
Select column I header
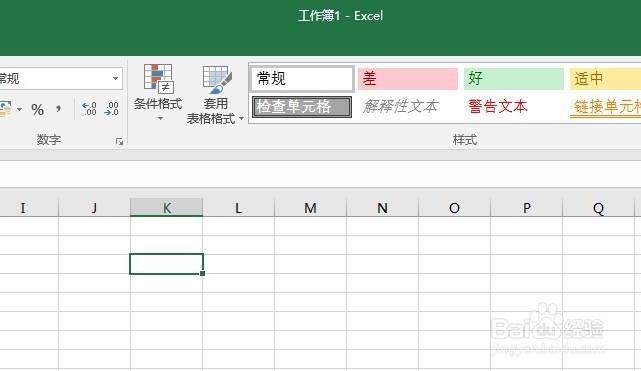tap(29, 208)
